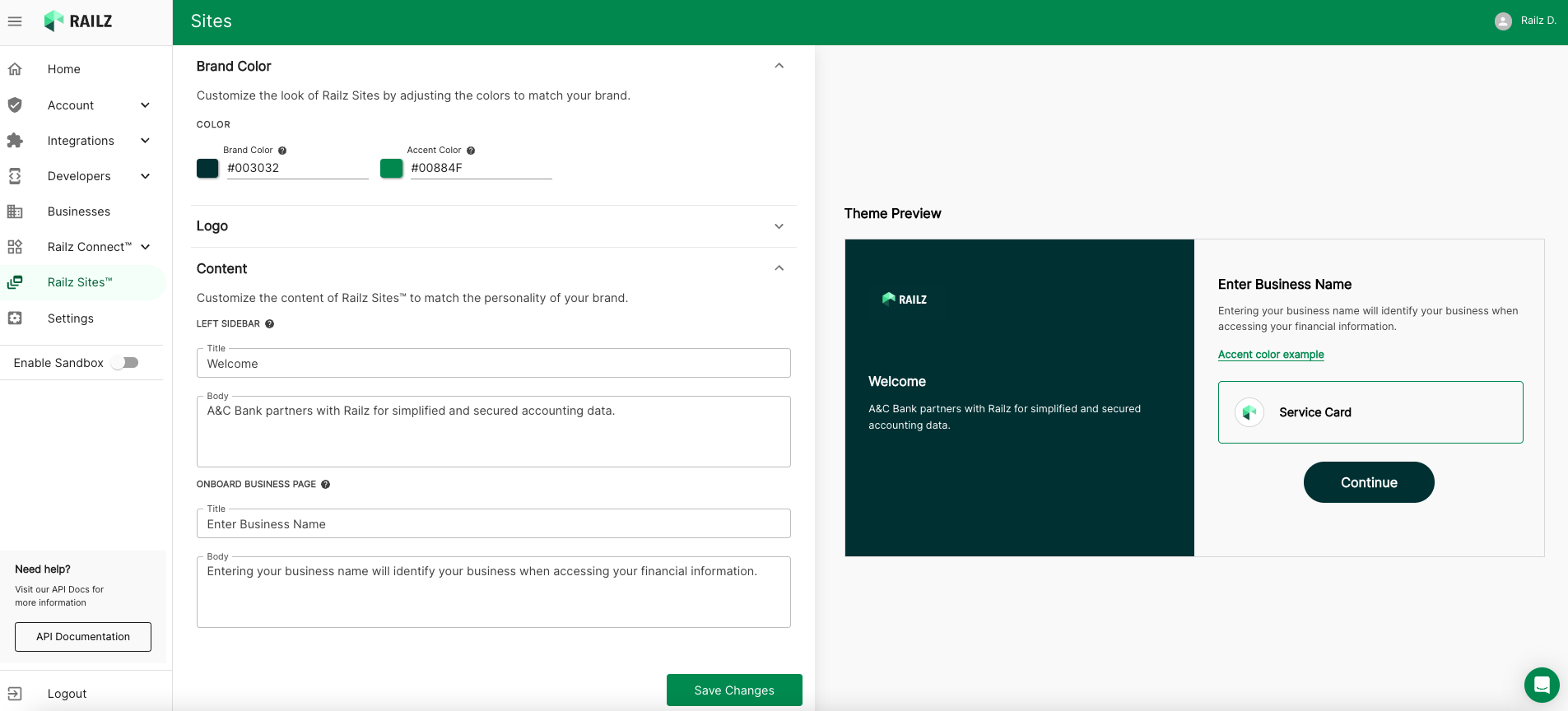
Task: Edit the Brand Color hex field
Action: tap(297, 168)
